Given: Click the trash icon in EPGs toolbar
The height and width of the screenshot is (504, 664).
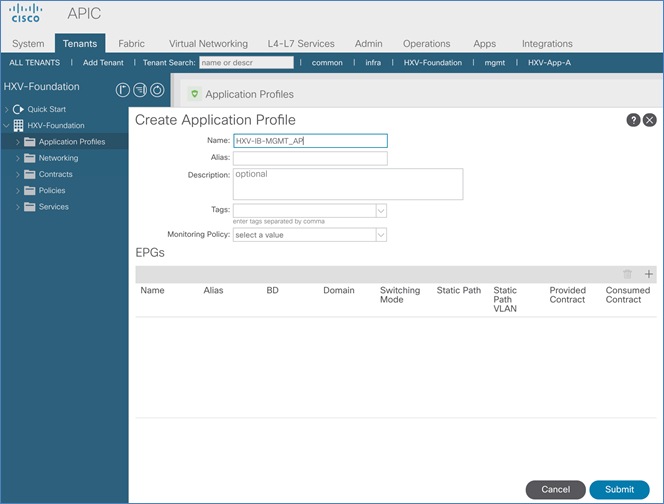Looking at the screenshot, I should click(x=628, y=274).
